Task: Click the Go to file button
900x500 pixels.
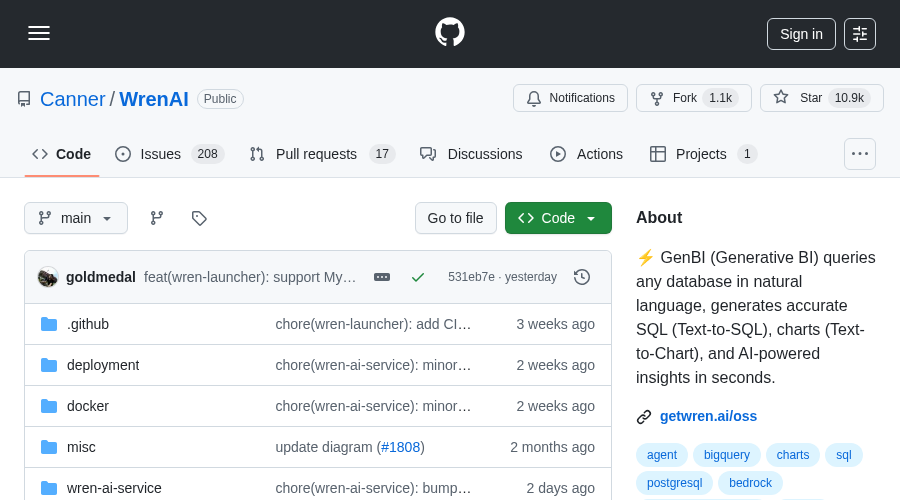Action: coord(456,218)
